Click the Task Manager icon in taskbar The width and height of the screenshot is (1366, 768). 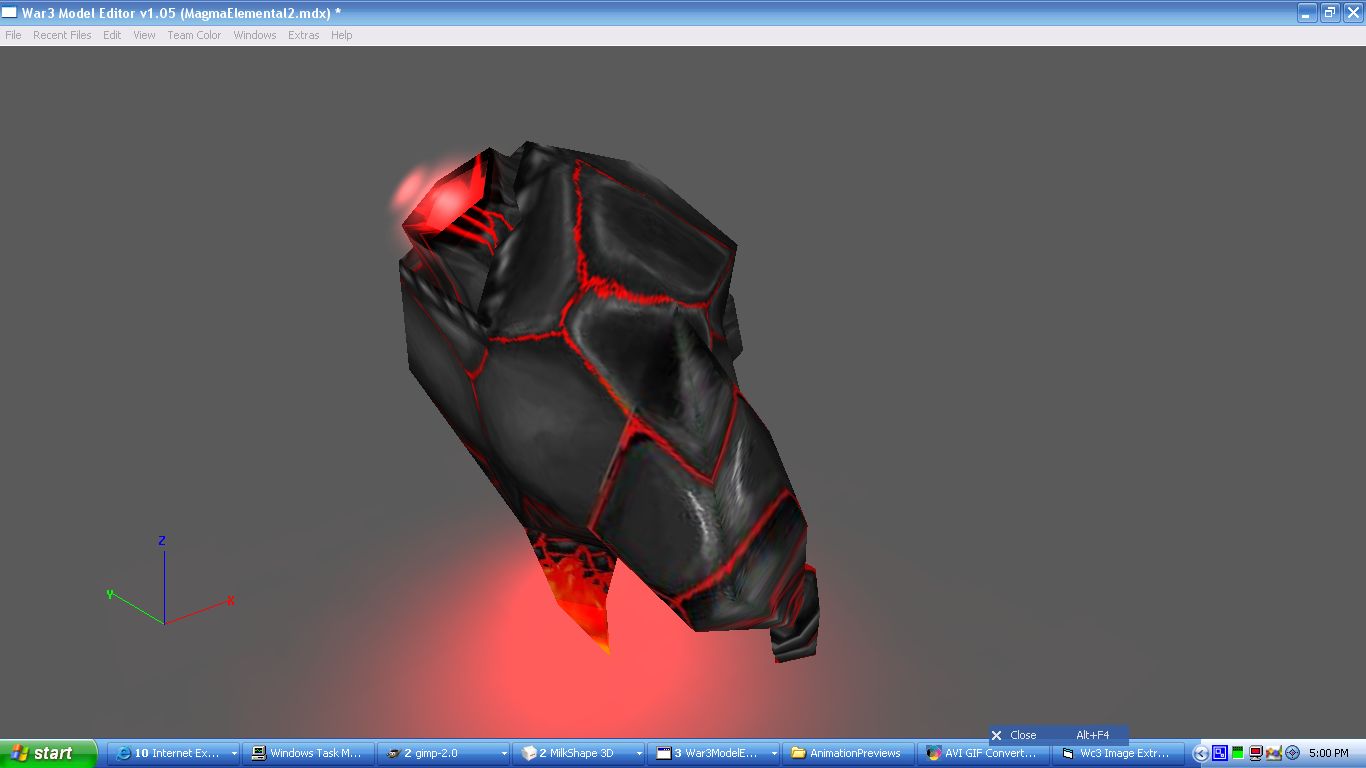tap(259, 753)
